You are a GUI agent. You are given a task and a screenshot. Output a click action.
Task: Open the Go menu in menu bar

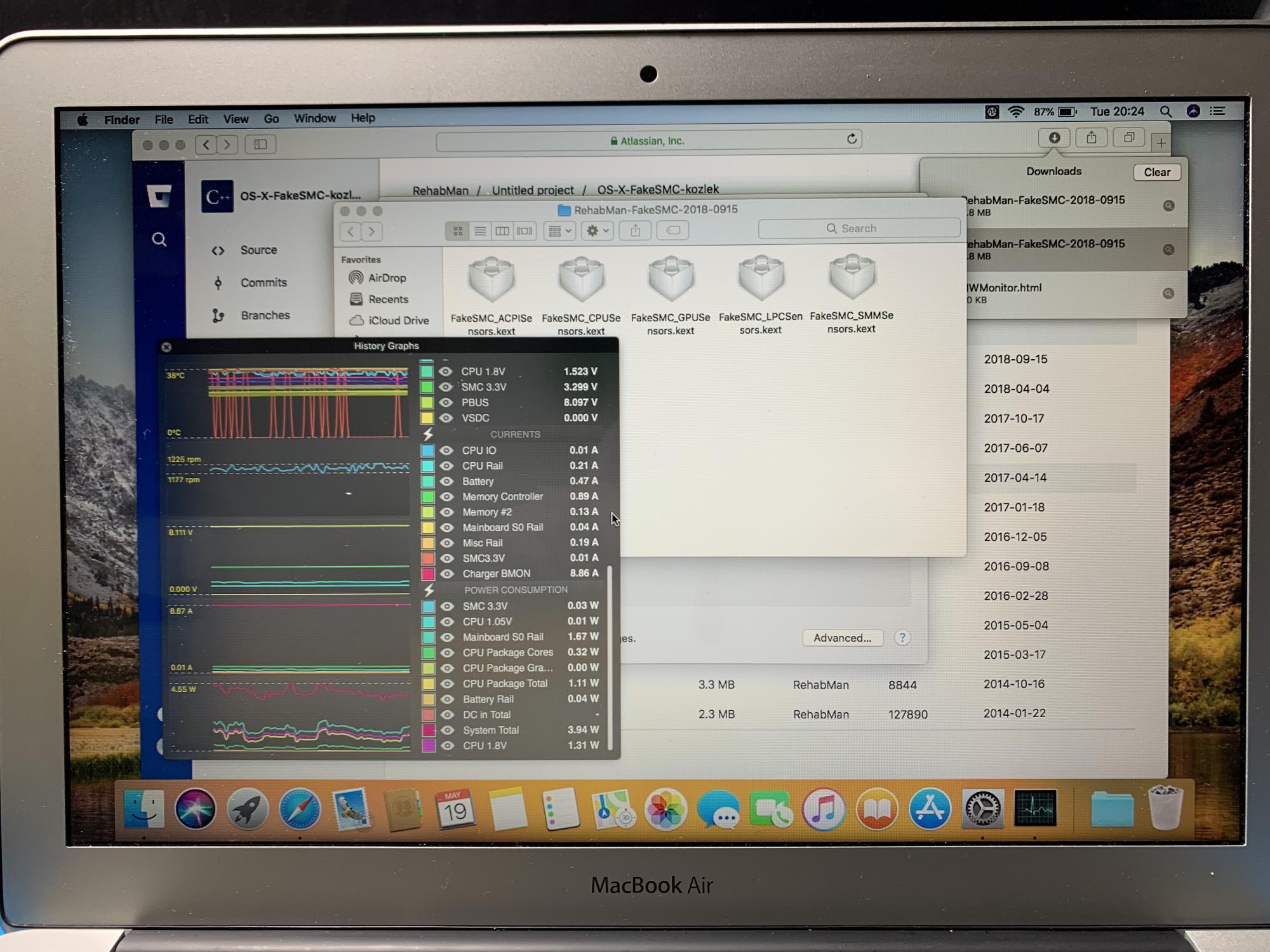click(x=271, y=119)
